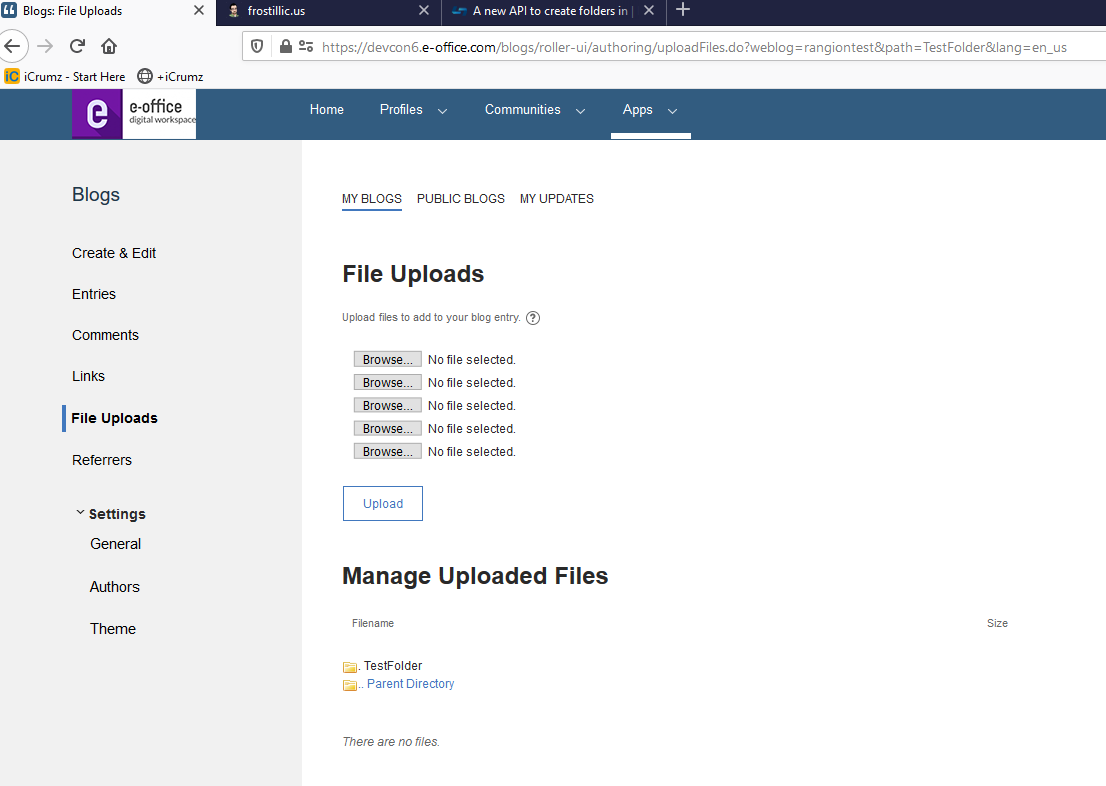This screenshot has height=786, width=1106.
Task: Open a new browser tab with plus icon
Action: (x=683, y=10)
